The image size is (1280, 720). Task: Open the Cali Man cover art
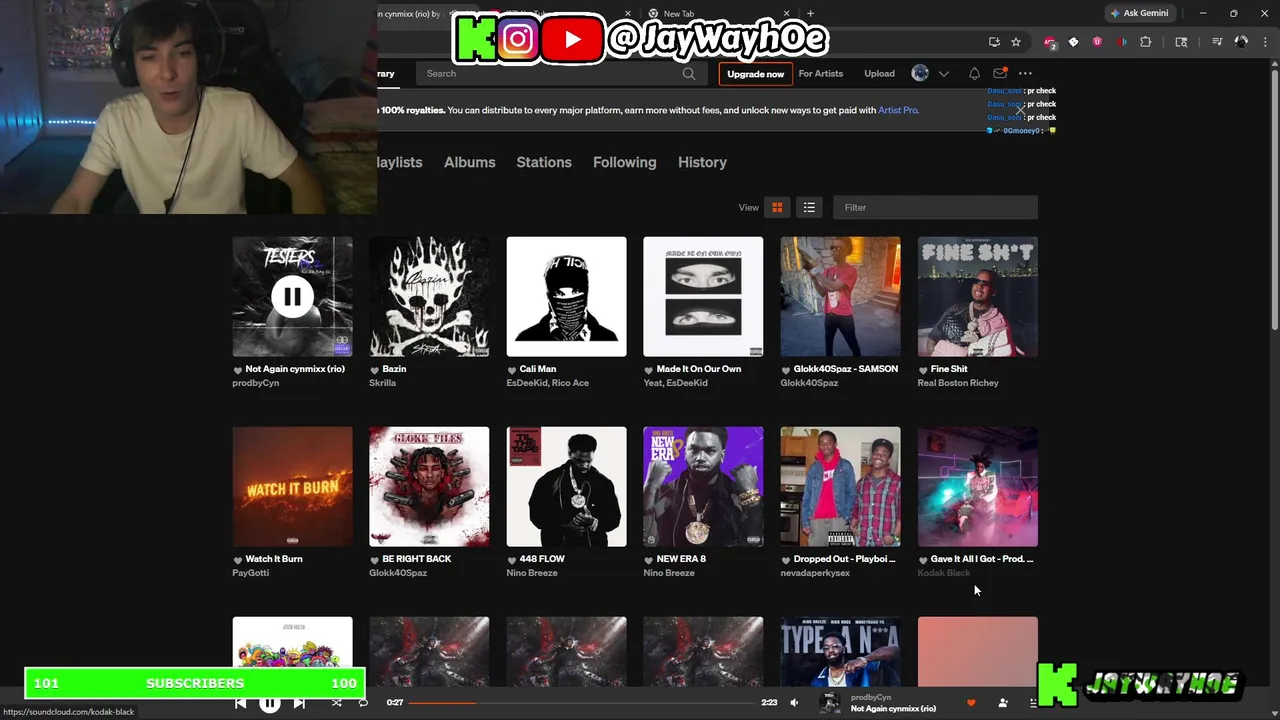(566, 297)
